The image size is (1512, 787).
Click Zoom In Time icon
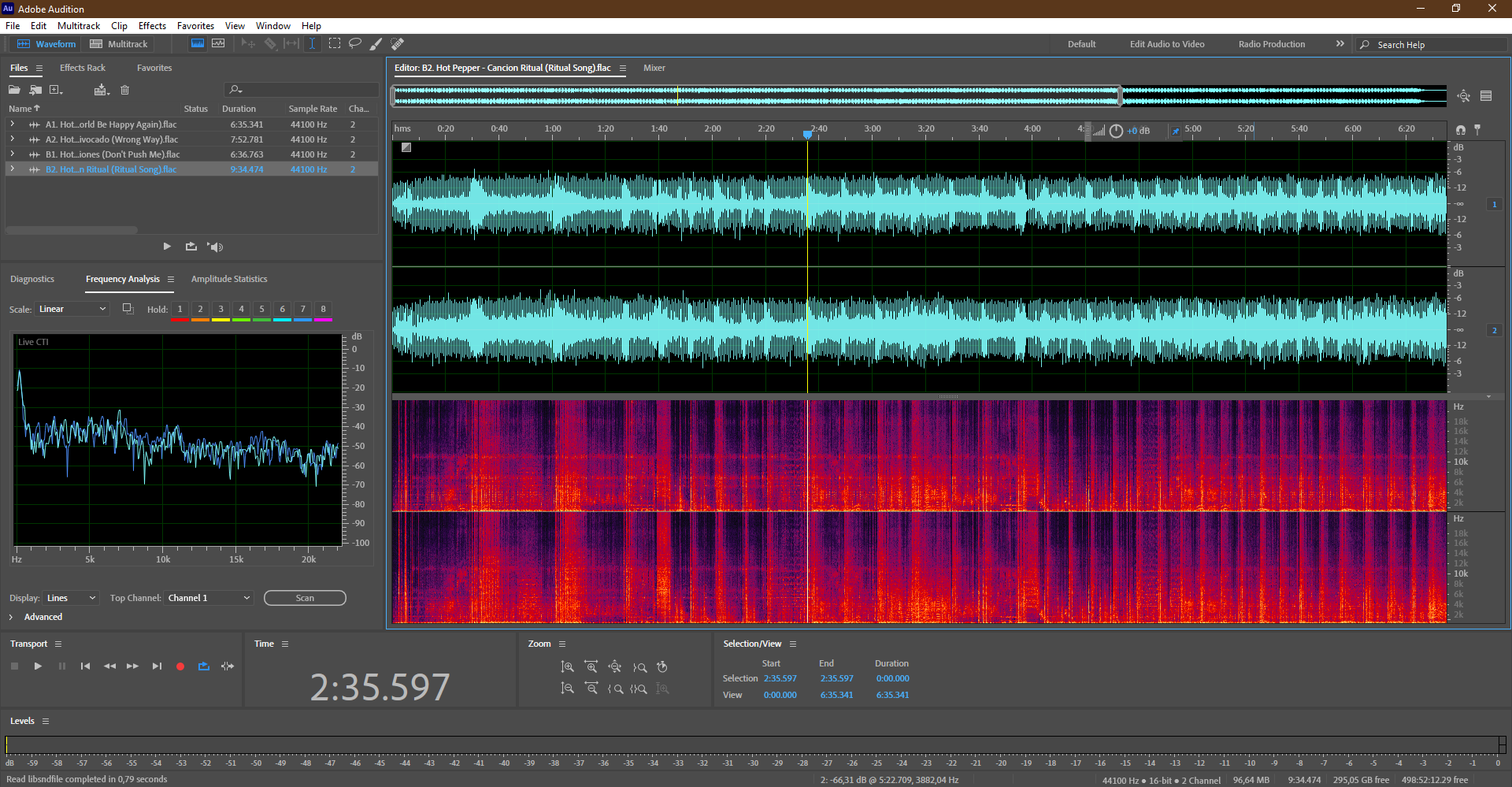point(591,667)
